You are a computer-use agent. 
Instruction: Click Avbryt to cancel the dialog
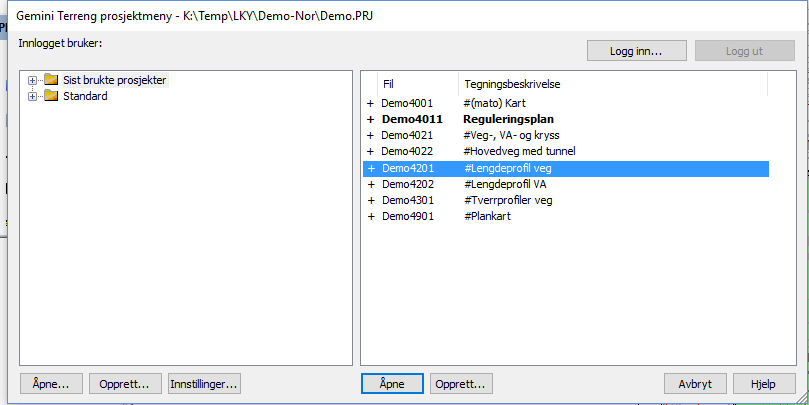[x=694, y=383]
